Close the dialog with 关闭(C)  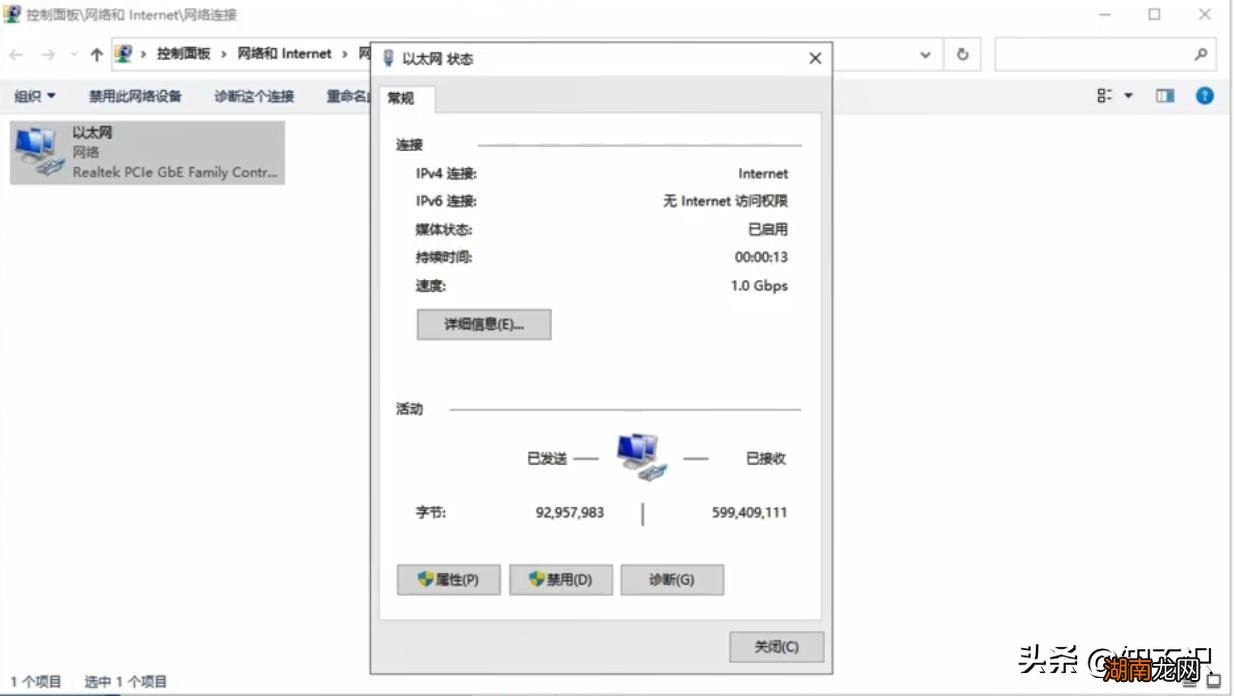pyautogui.click(x=775, y=647)
